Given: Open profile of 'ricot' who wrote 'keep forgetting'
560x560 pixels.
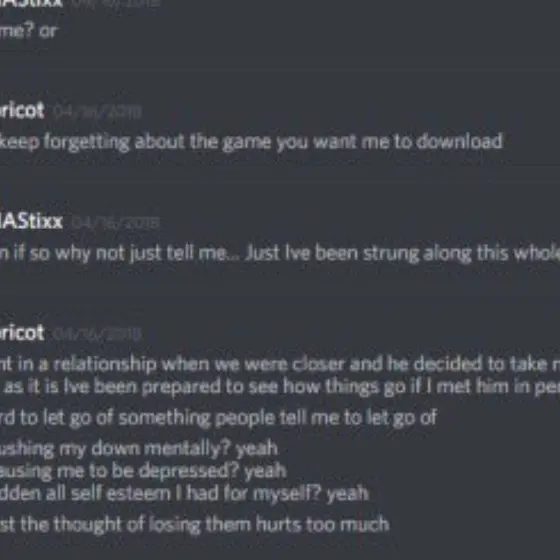Looking at the screenshot, I should [22, 110].
